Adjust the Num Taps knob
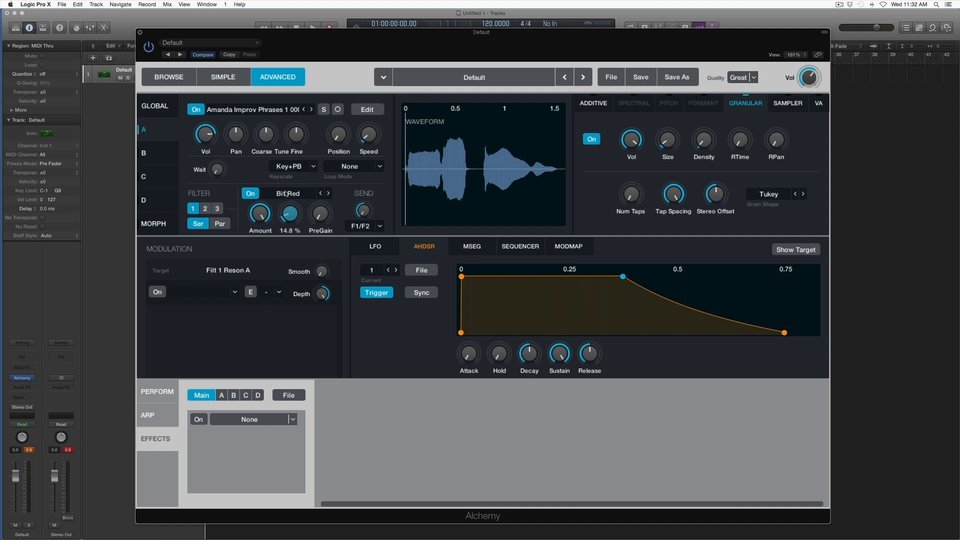960x540 pixels. 630,194
